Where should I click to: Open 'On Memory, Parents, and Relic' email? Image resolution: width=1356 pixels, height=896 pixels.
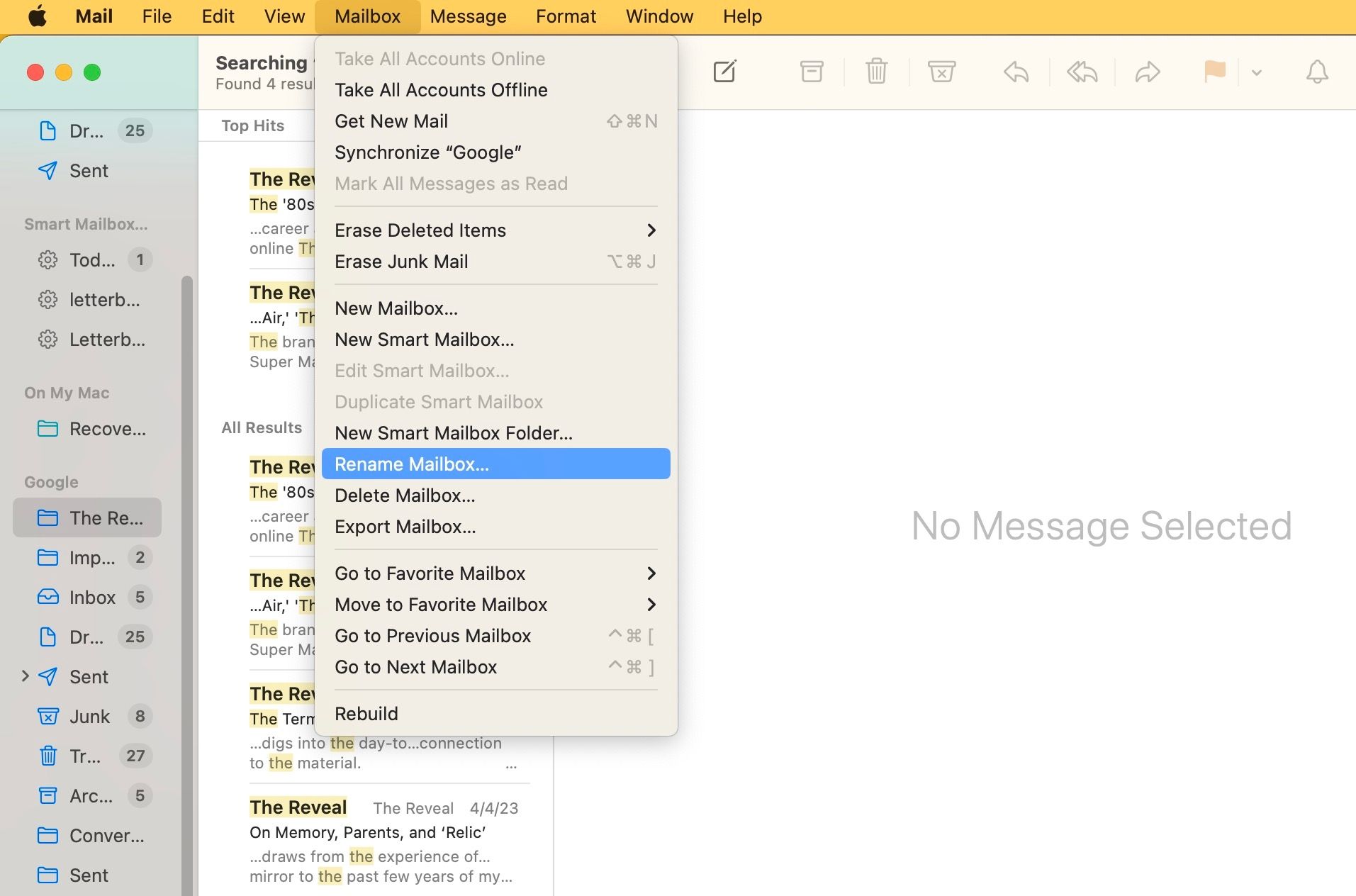(x=368, y=833)
